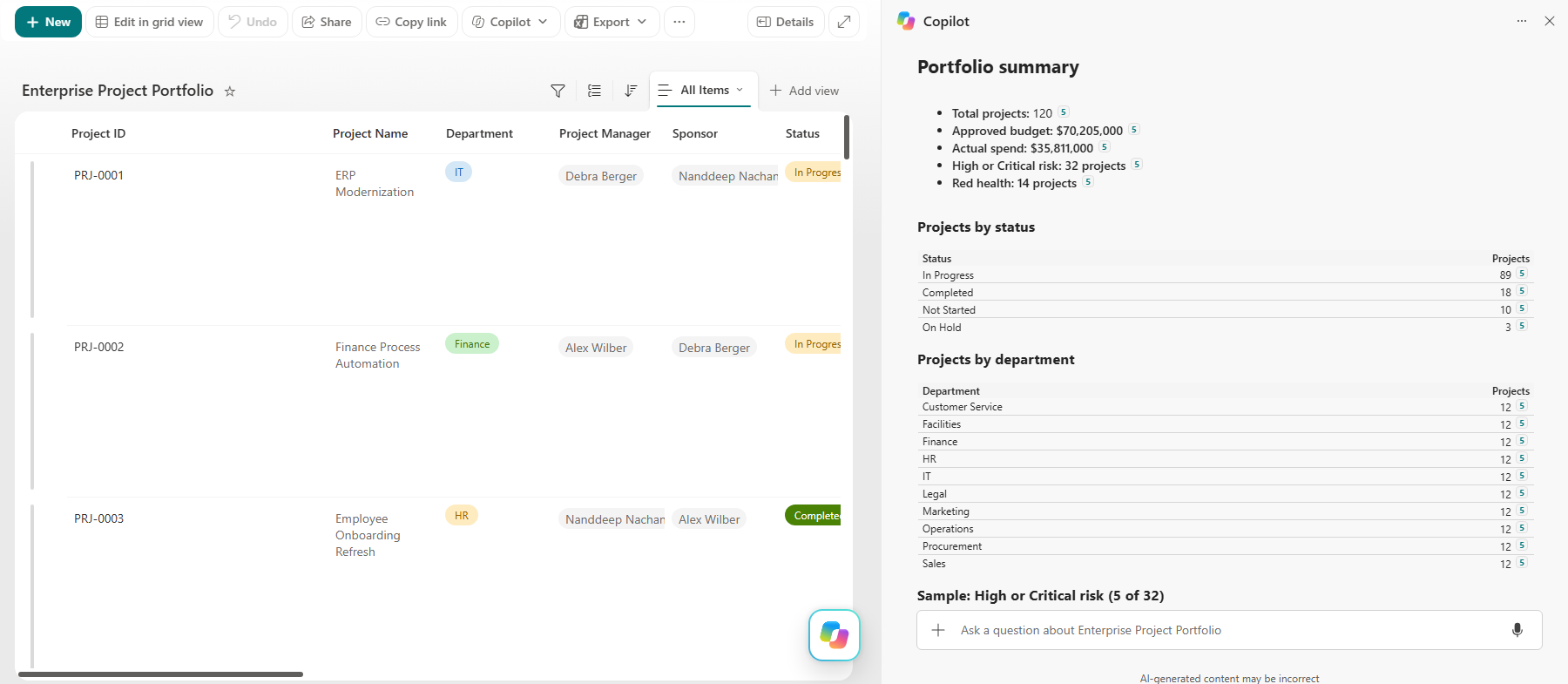Open the group by icon
This screenshot has height=684, width=1568.
coord(594,91)
